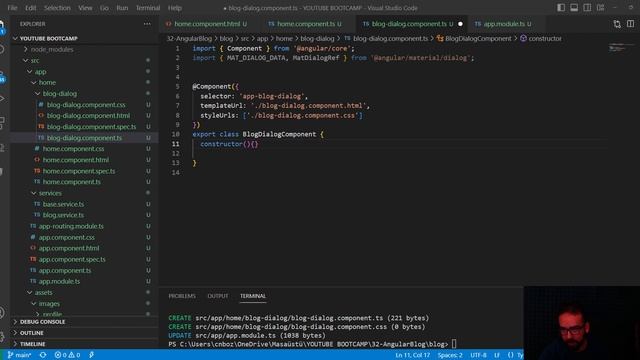Viewport: 640px width, 360px height.
Task: Open blog-dialog.component.css file
Action: (86, 104)
